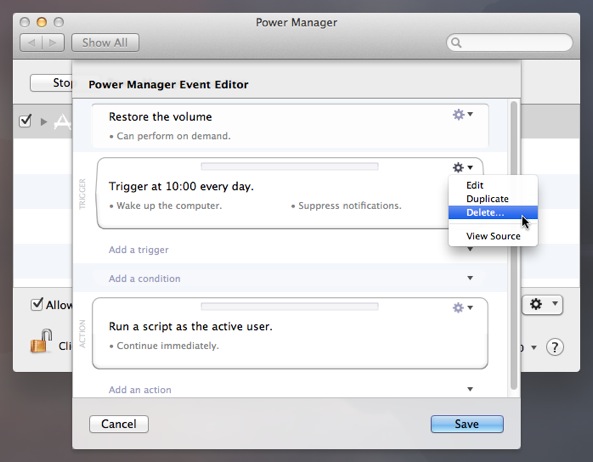593x462 pixels.
Task: Click the lock icon in Power Manager window
Action: pyautogui.click(x=41, y=341)
